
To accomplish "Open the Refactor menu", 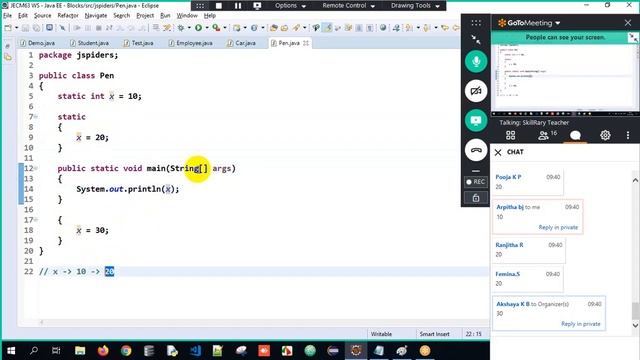I will coord(68,16).
